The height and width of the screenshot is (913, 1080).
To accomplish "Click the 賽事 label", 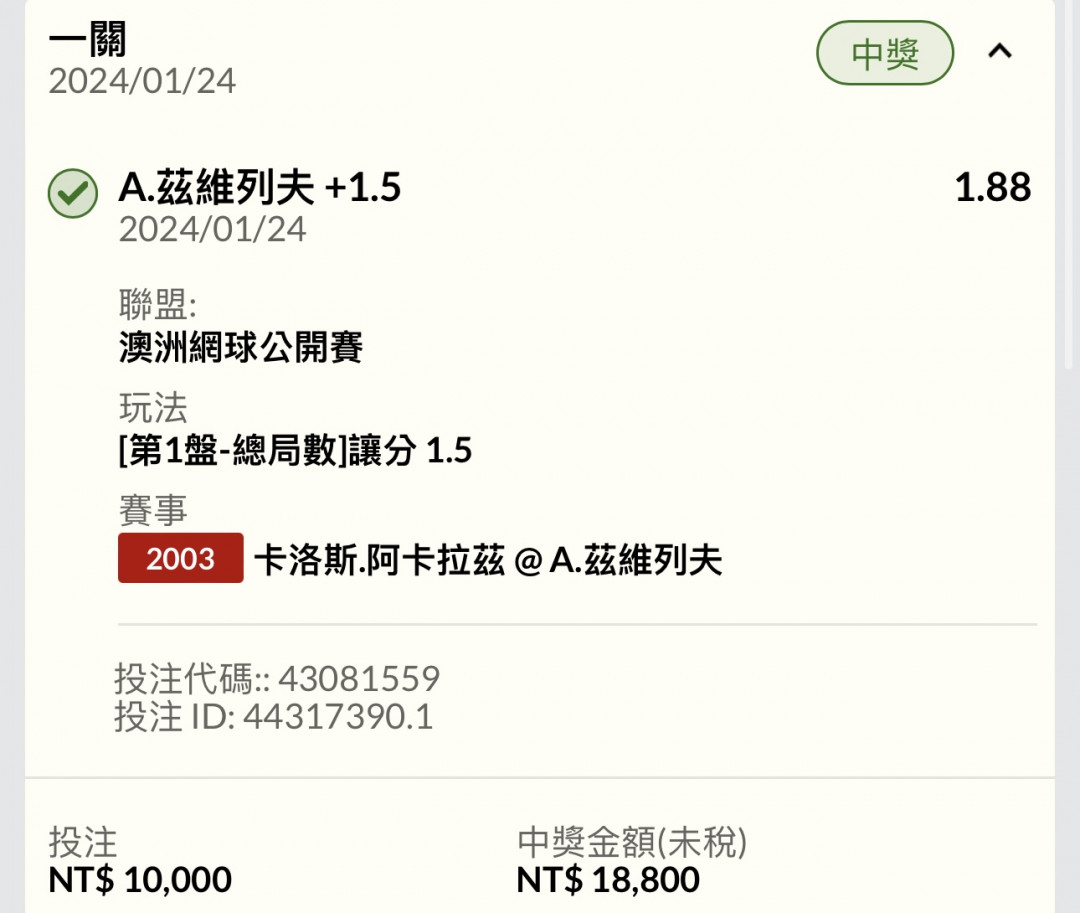I will [153, 511].
